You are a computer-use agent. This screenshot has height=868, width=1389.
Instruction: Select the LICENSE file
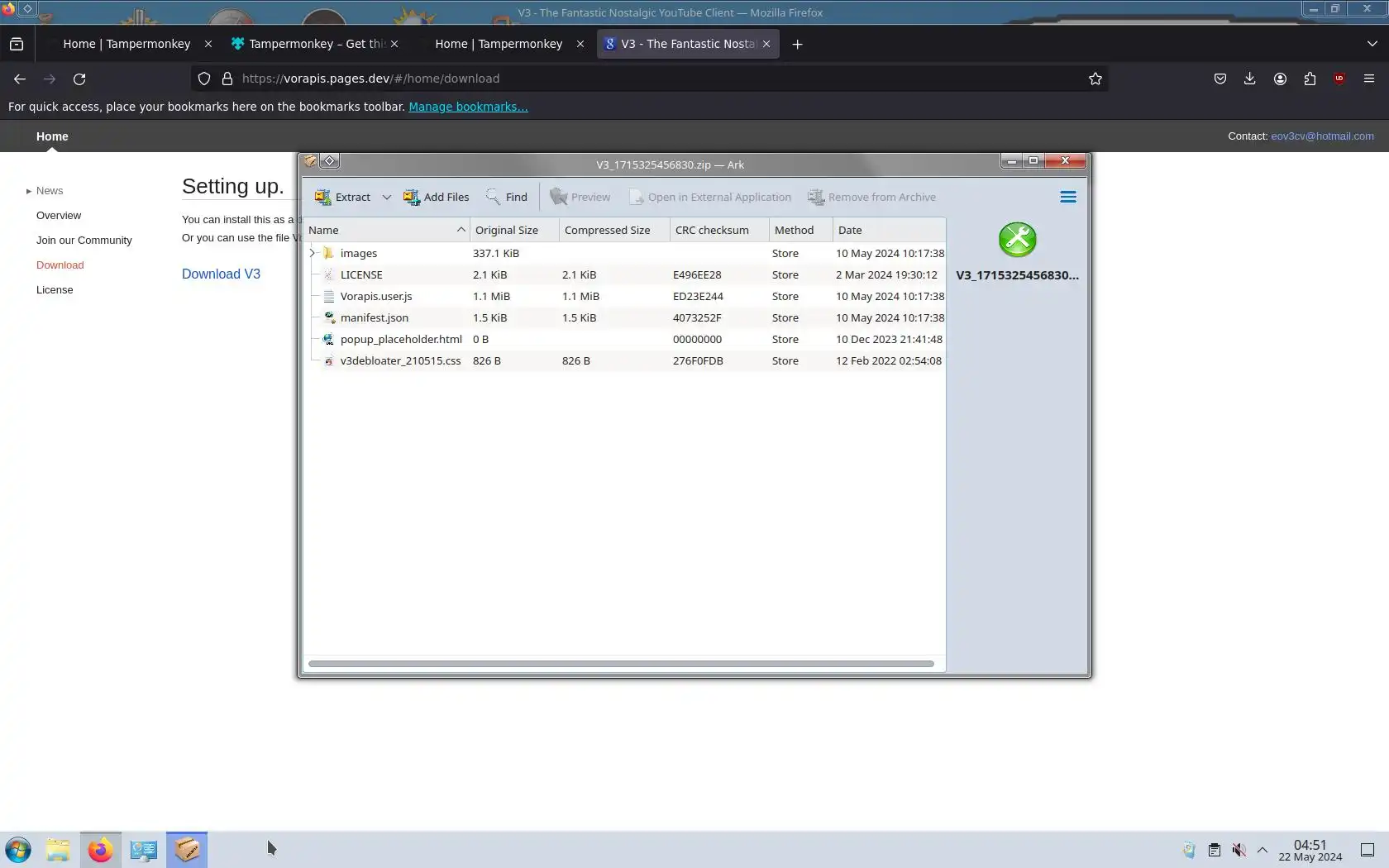pyautogui.click(x=626, y=274)
